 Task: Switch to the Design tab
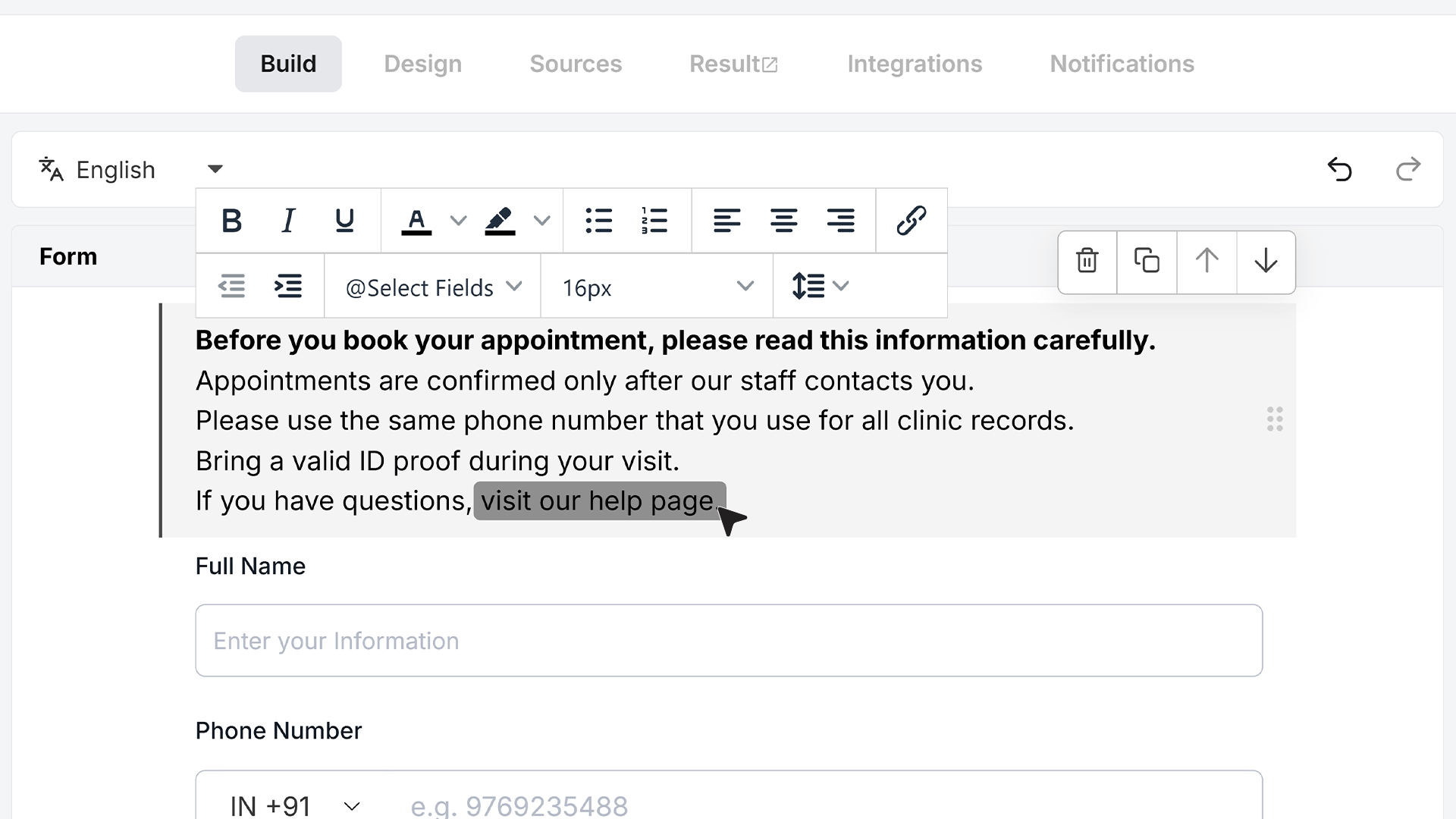[422, 64]
